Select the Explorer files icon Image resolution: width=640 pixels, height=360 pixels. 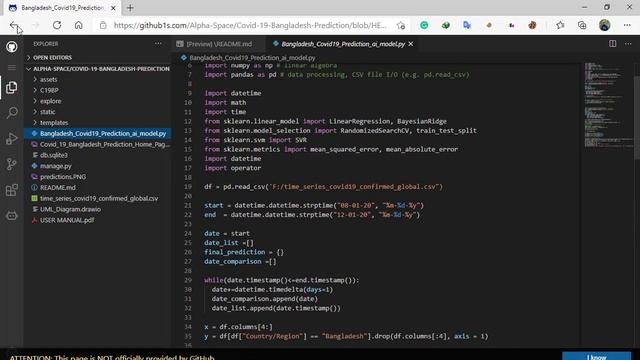(x=11, y=87)
